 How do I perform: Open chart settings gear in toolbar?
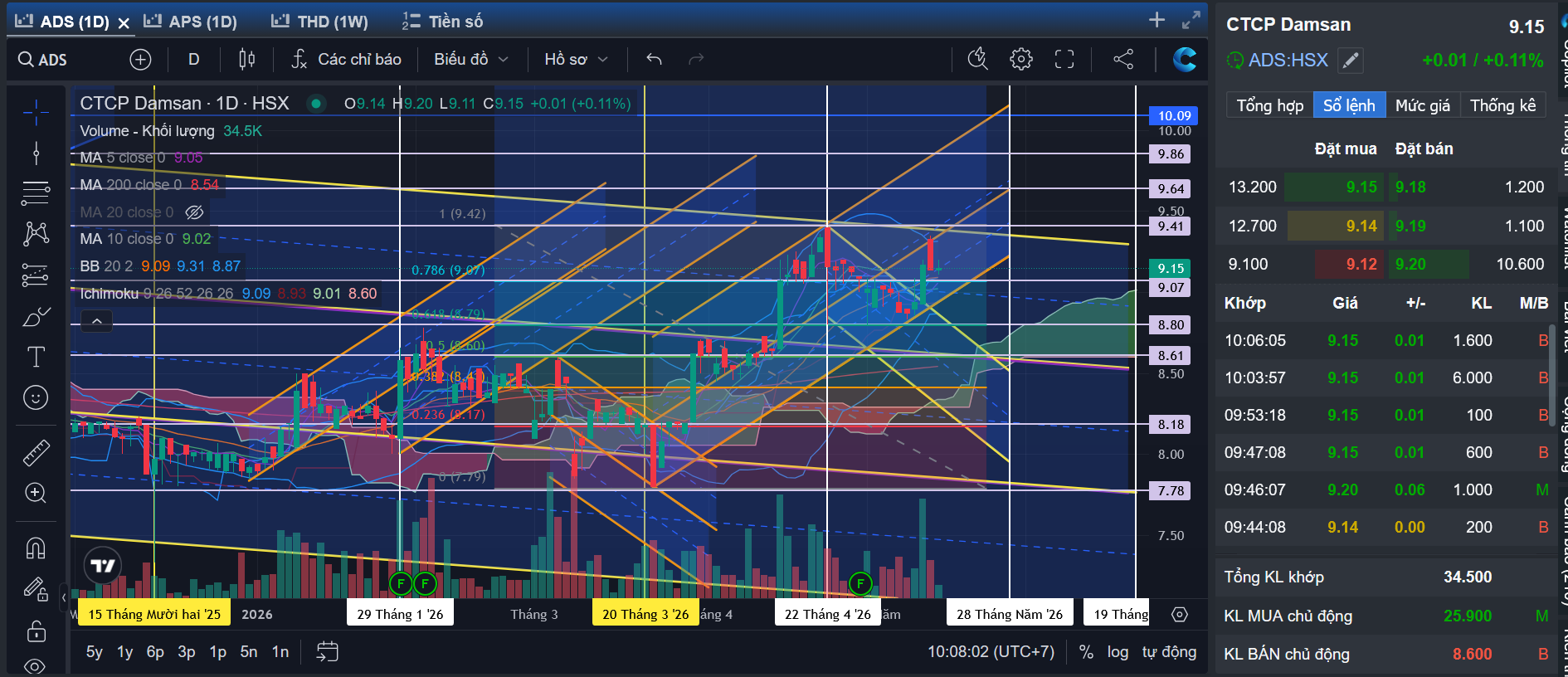(1021, 59)
